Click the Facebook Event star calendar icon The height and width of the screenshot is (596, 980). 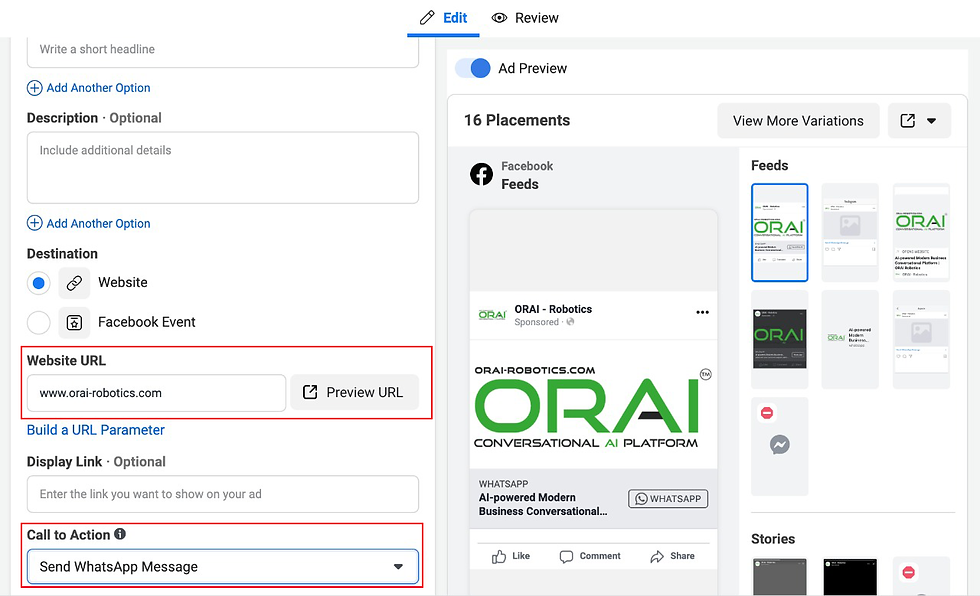[x=74, y=322]
